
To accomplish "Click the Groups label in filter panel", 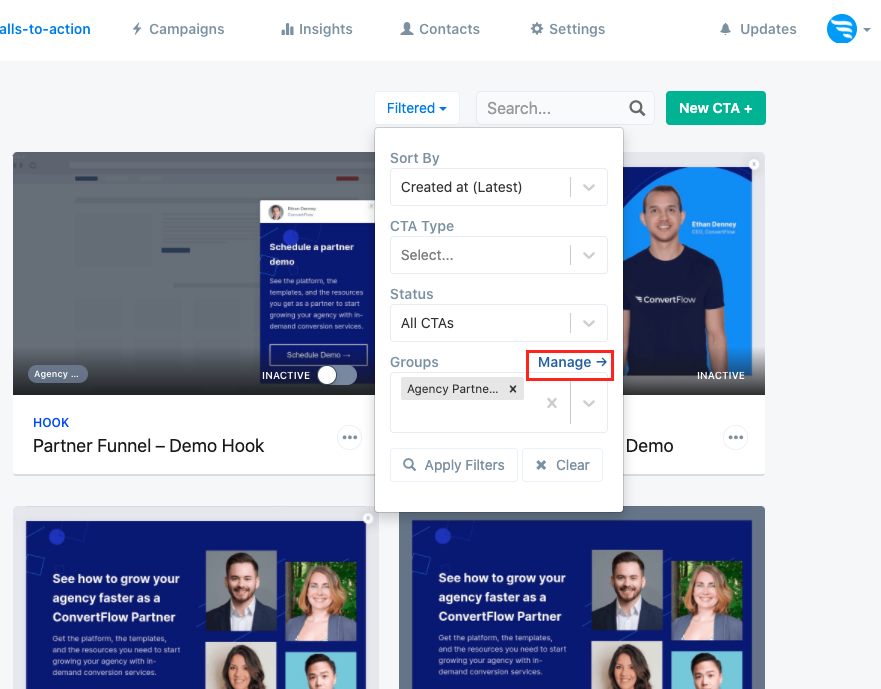I will 414,362.
